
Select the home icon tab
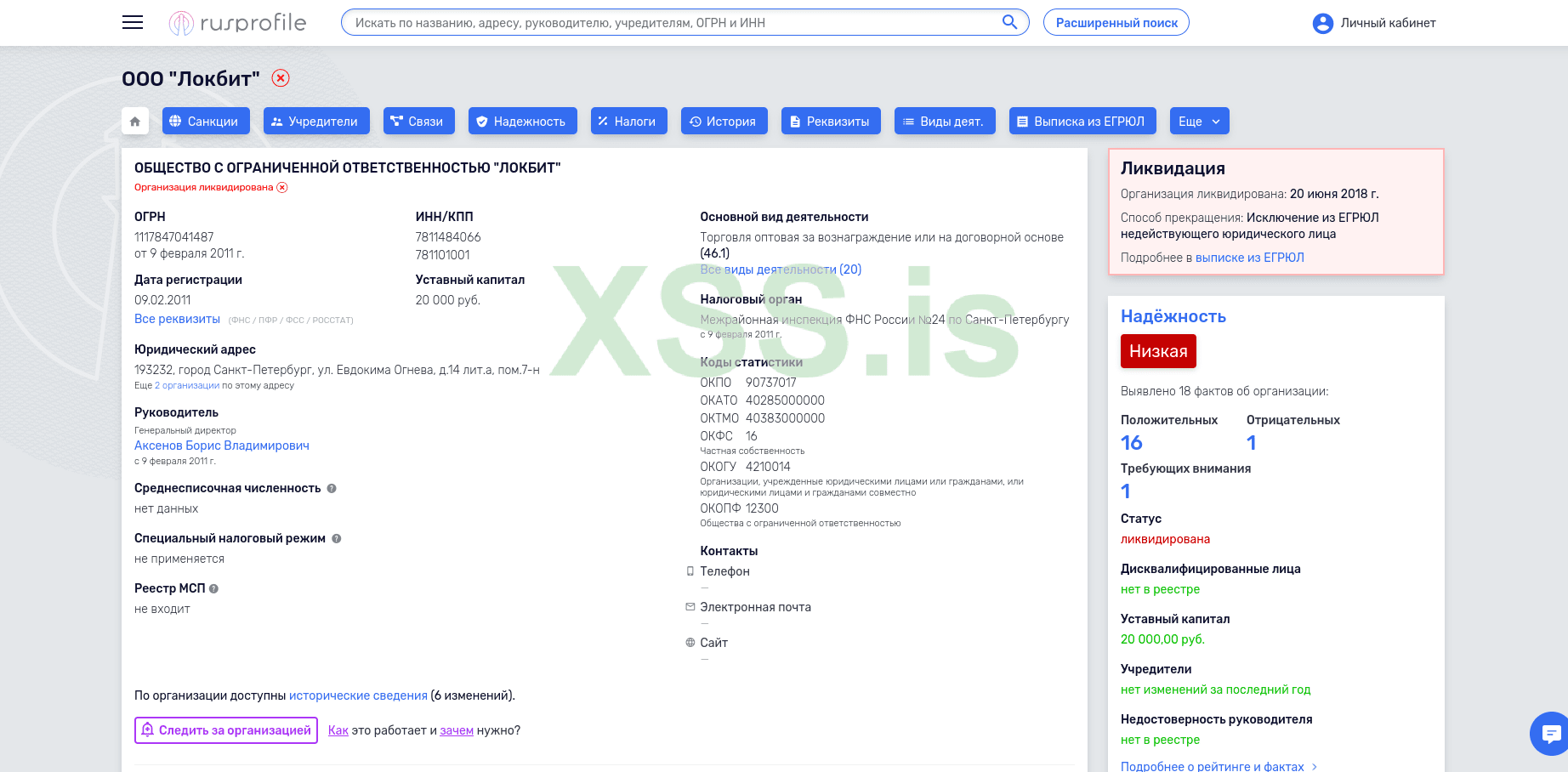click(134, 121)
